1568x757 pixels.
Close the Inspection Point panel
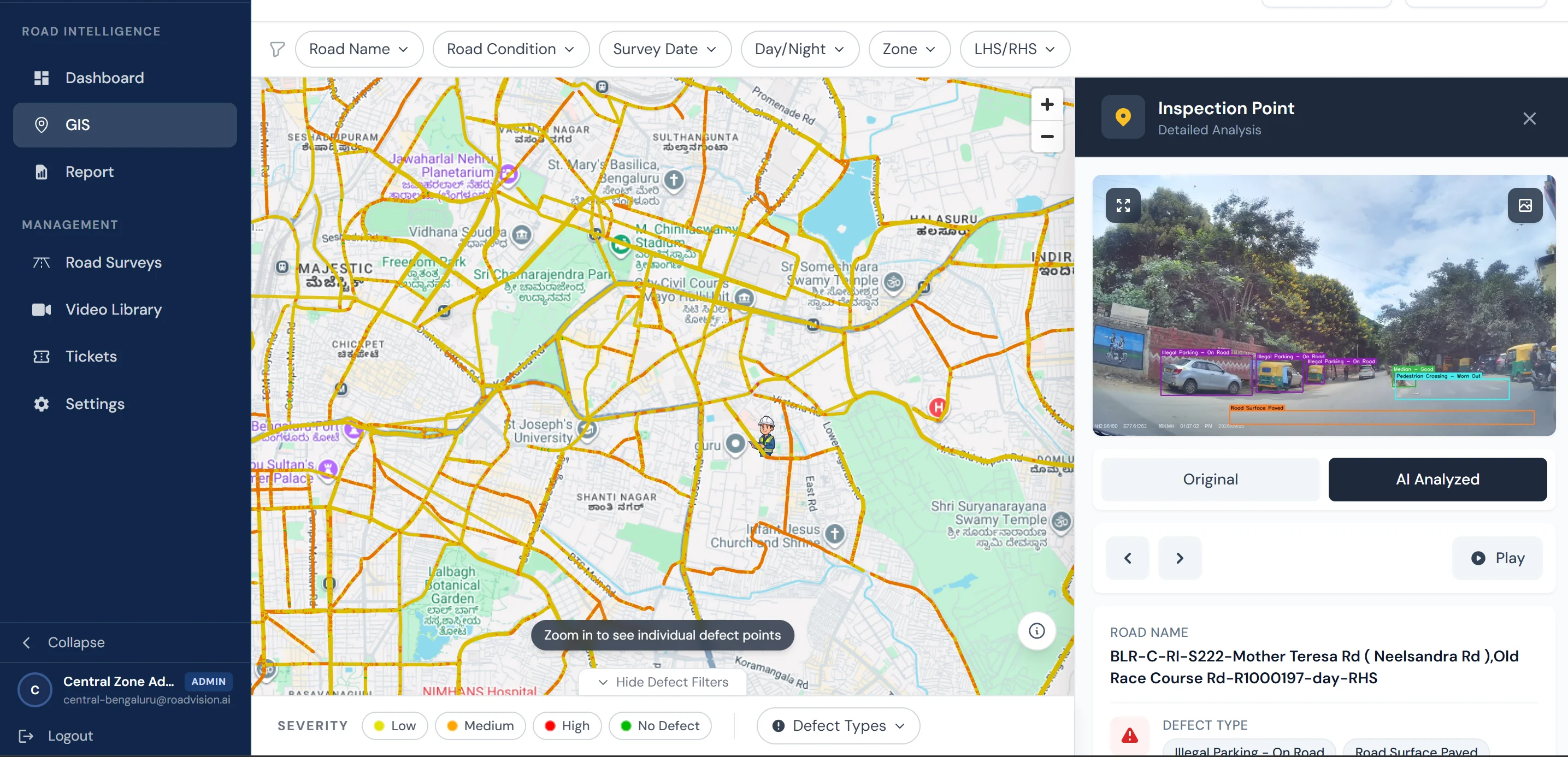pyautogui.click(x=1529, y=118)
